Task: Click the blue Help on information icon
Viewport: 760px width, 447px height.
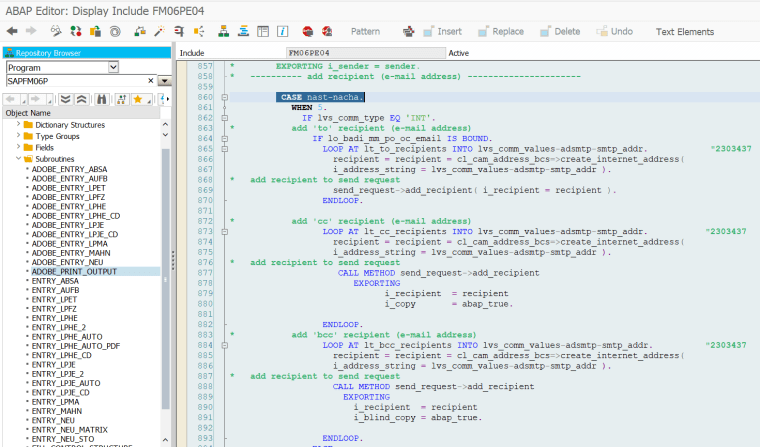Action: click(283, 32)
